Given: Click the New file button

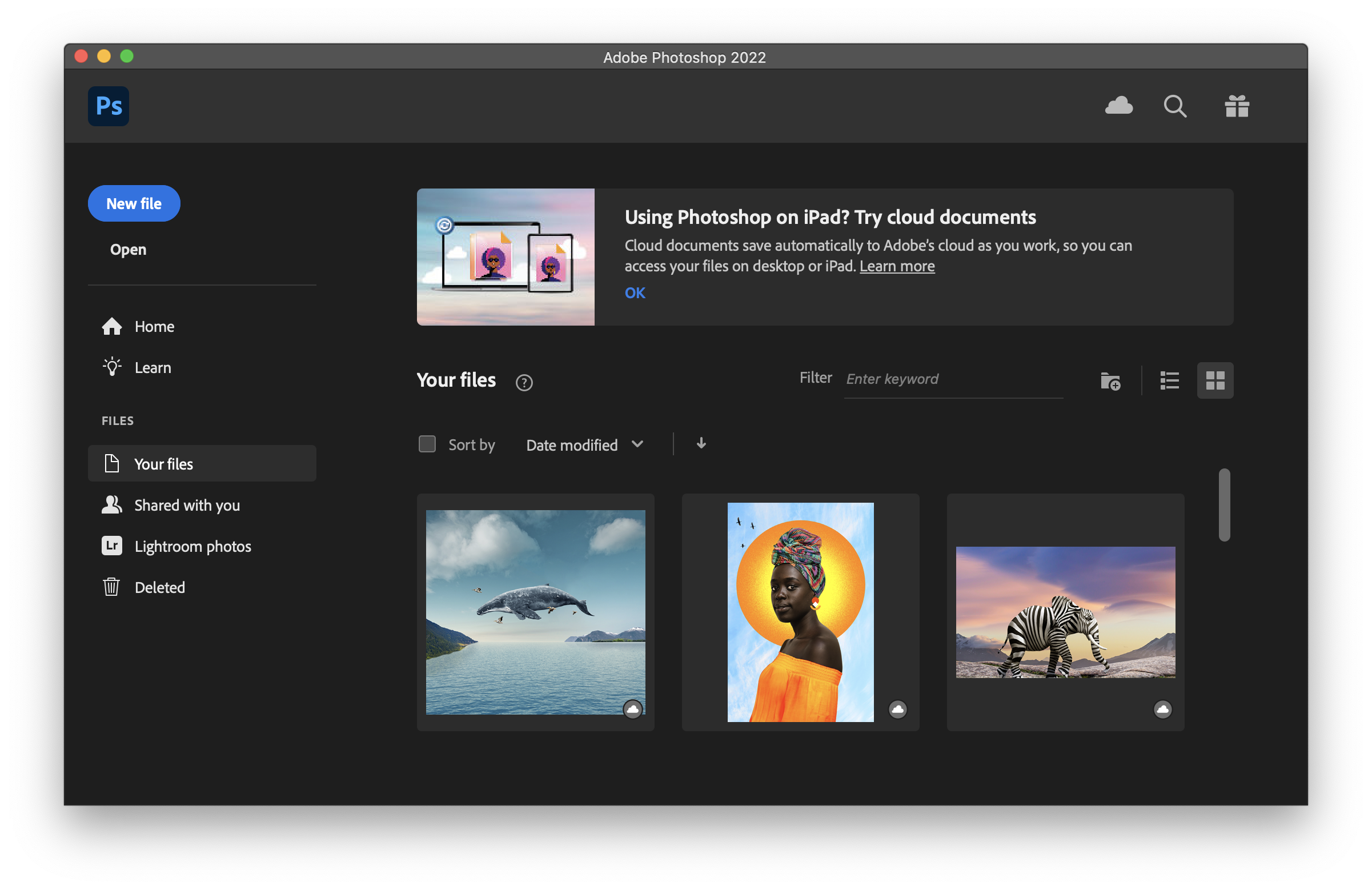Looking at the screenshot, I should pyautogui.click(x=134, y=203).
